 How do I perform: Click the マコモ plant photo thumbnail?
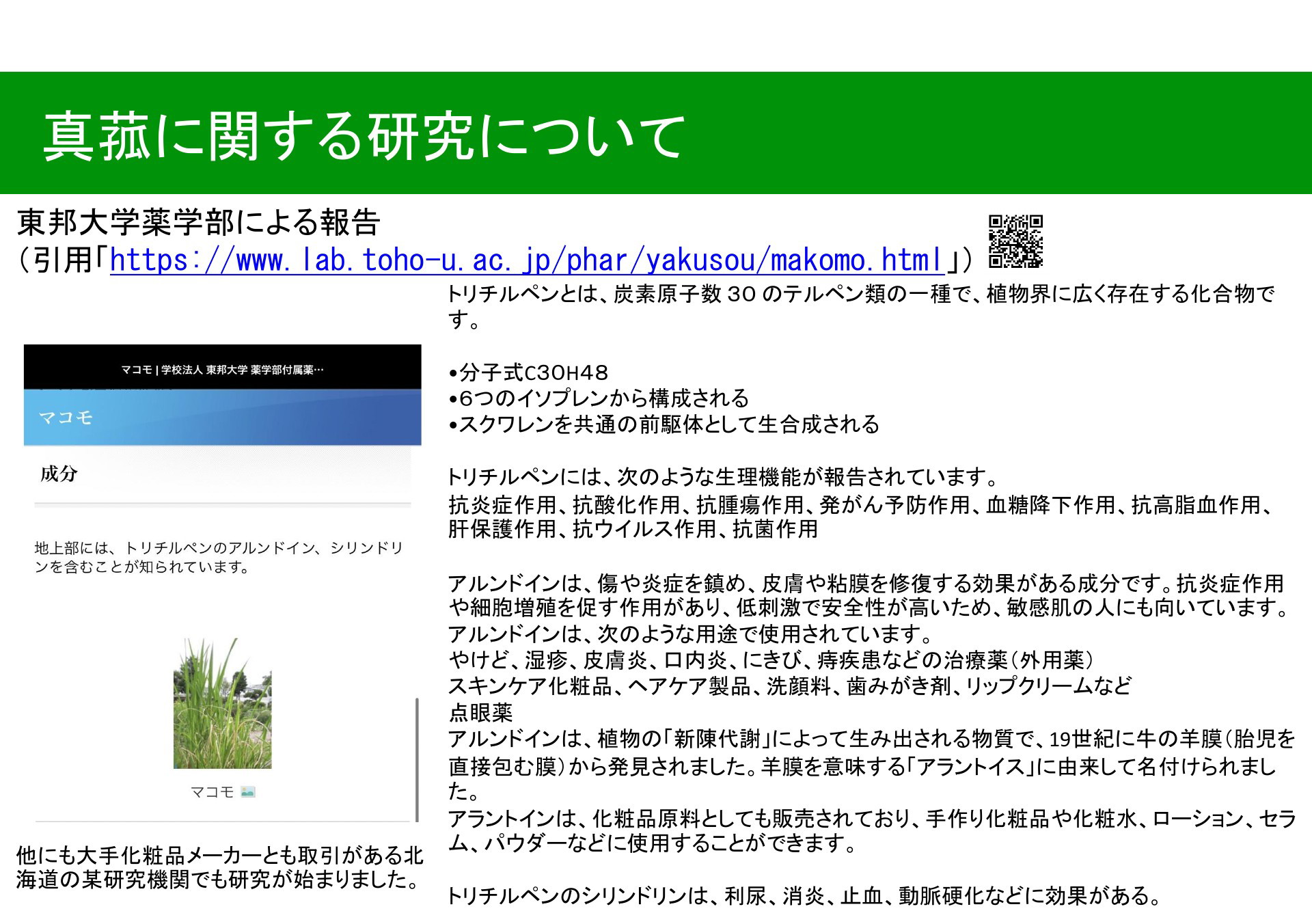(223, 703)
